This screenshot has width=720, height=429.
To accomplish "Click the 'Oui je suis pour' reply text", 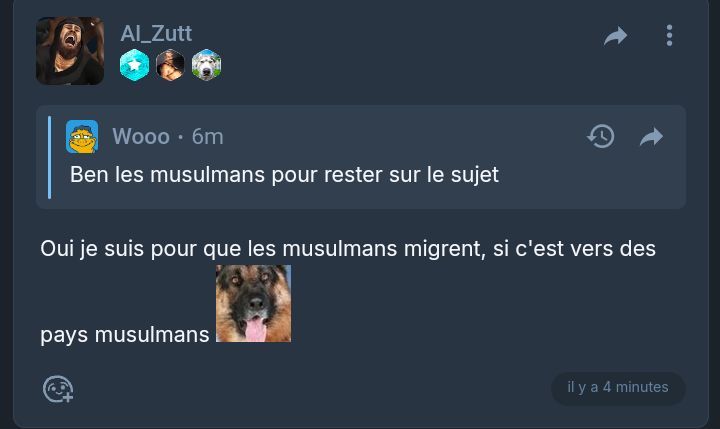I will 348,248.
